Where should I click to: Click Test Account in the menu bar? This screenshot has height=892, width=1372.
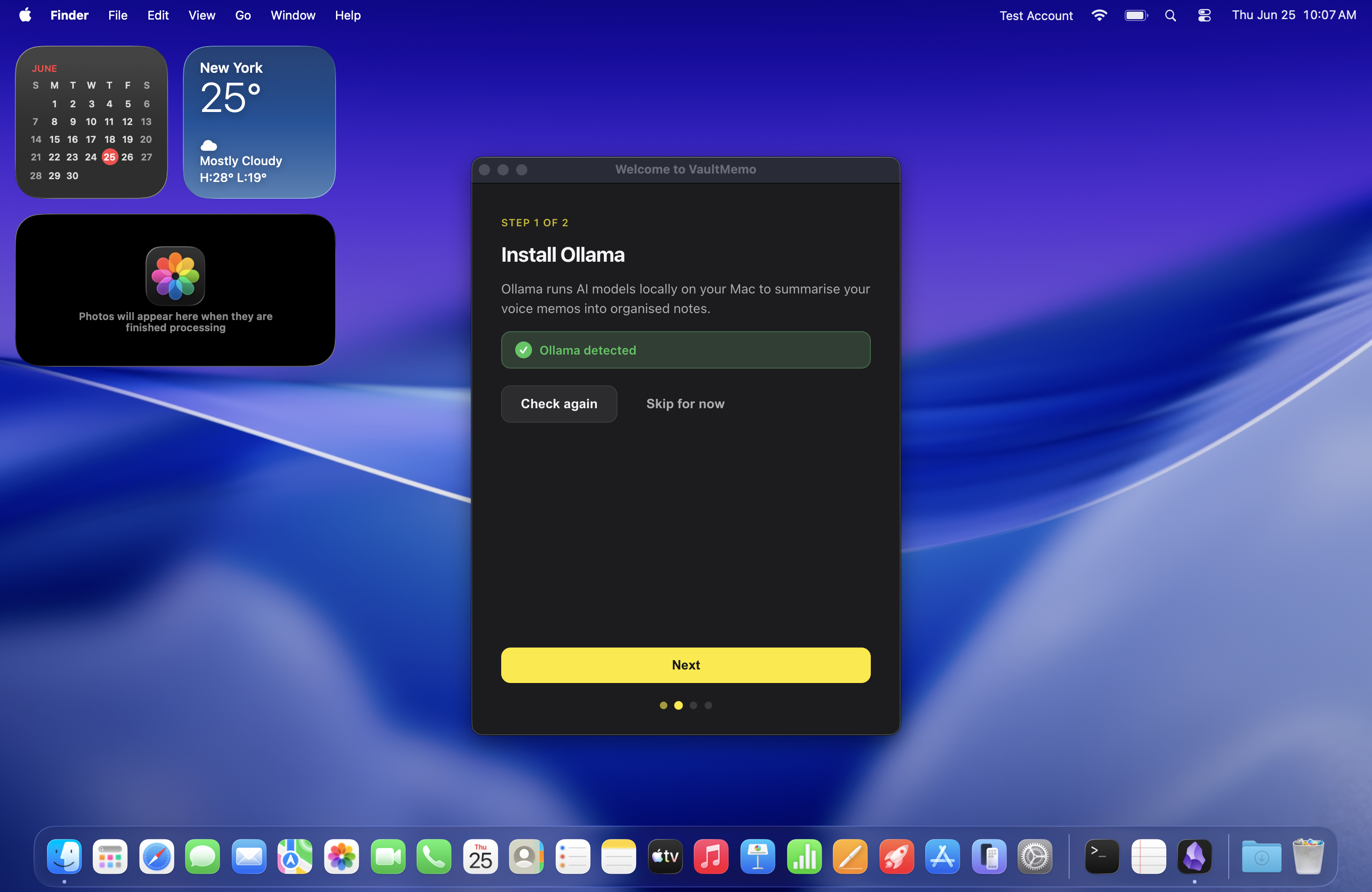coord(1036,15)
